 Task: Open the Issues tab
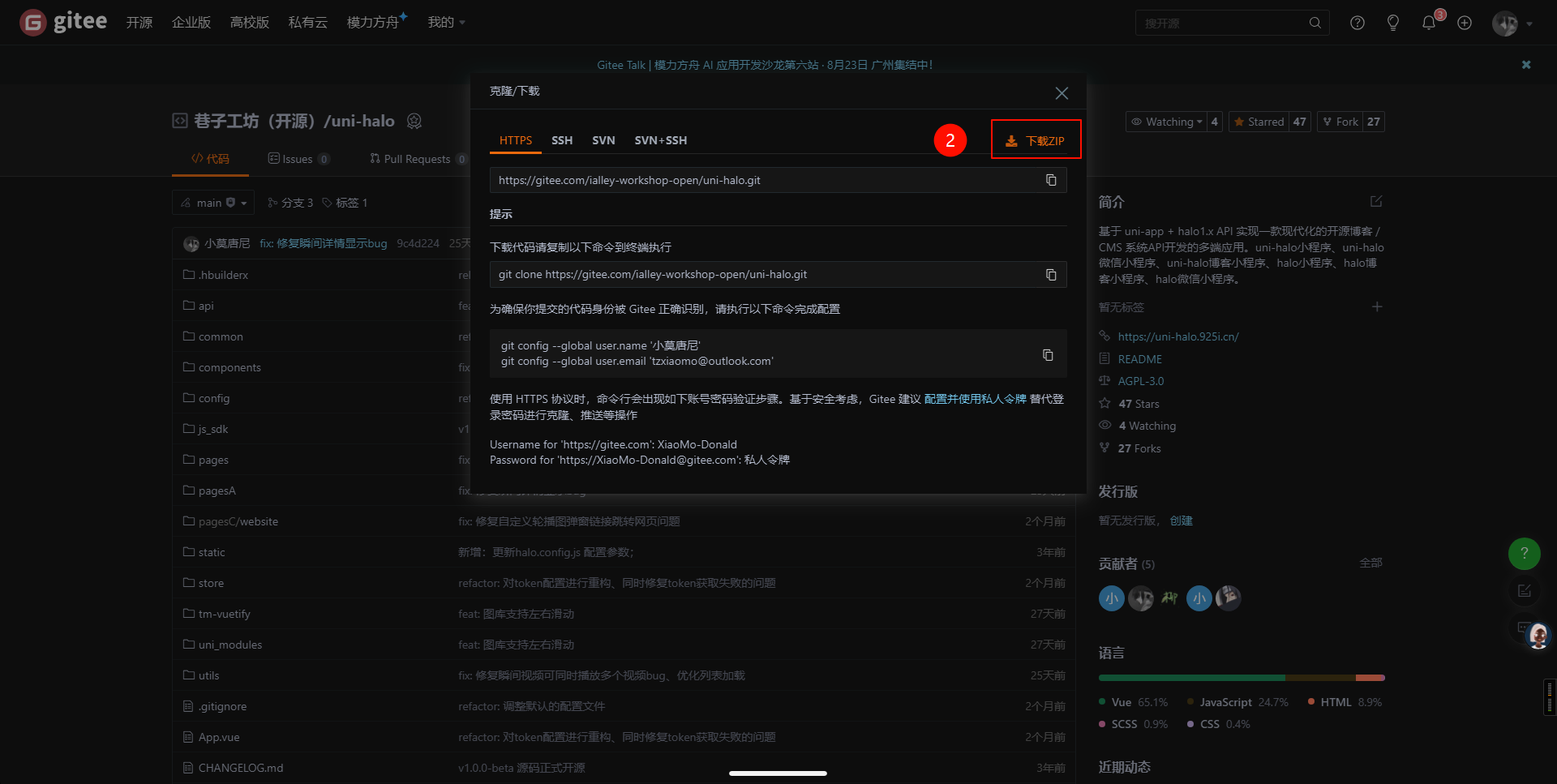tap(298, 159)
